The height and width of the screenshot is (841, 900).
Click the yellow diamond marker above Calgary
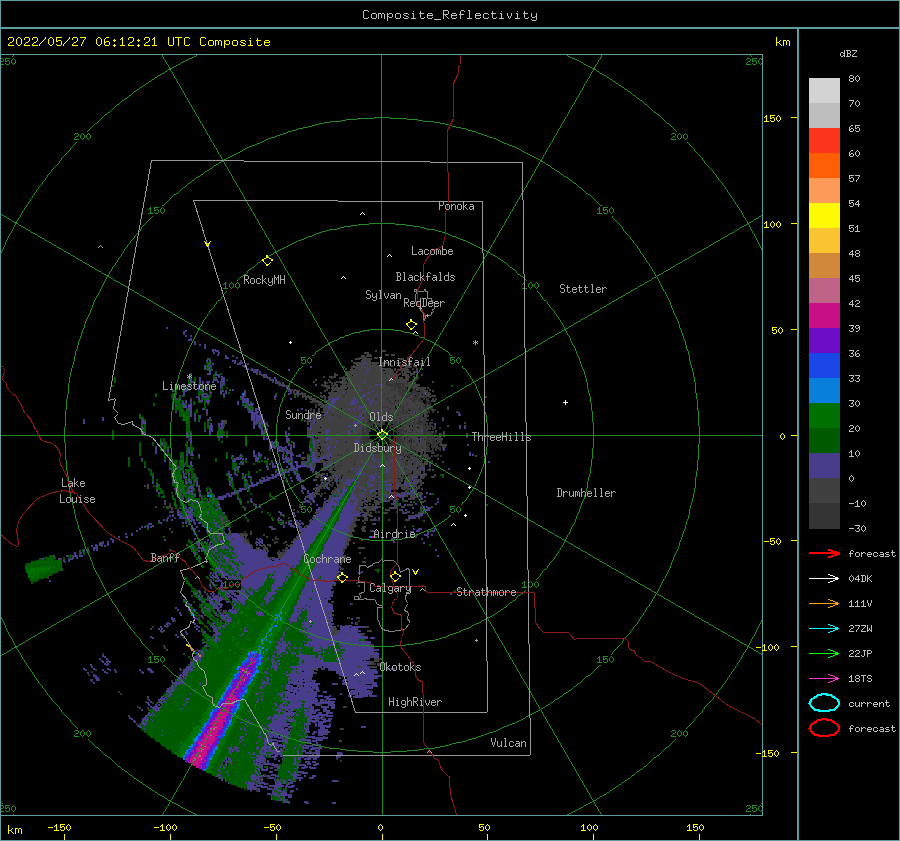point(395,576)
